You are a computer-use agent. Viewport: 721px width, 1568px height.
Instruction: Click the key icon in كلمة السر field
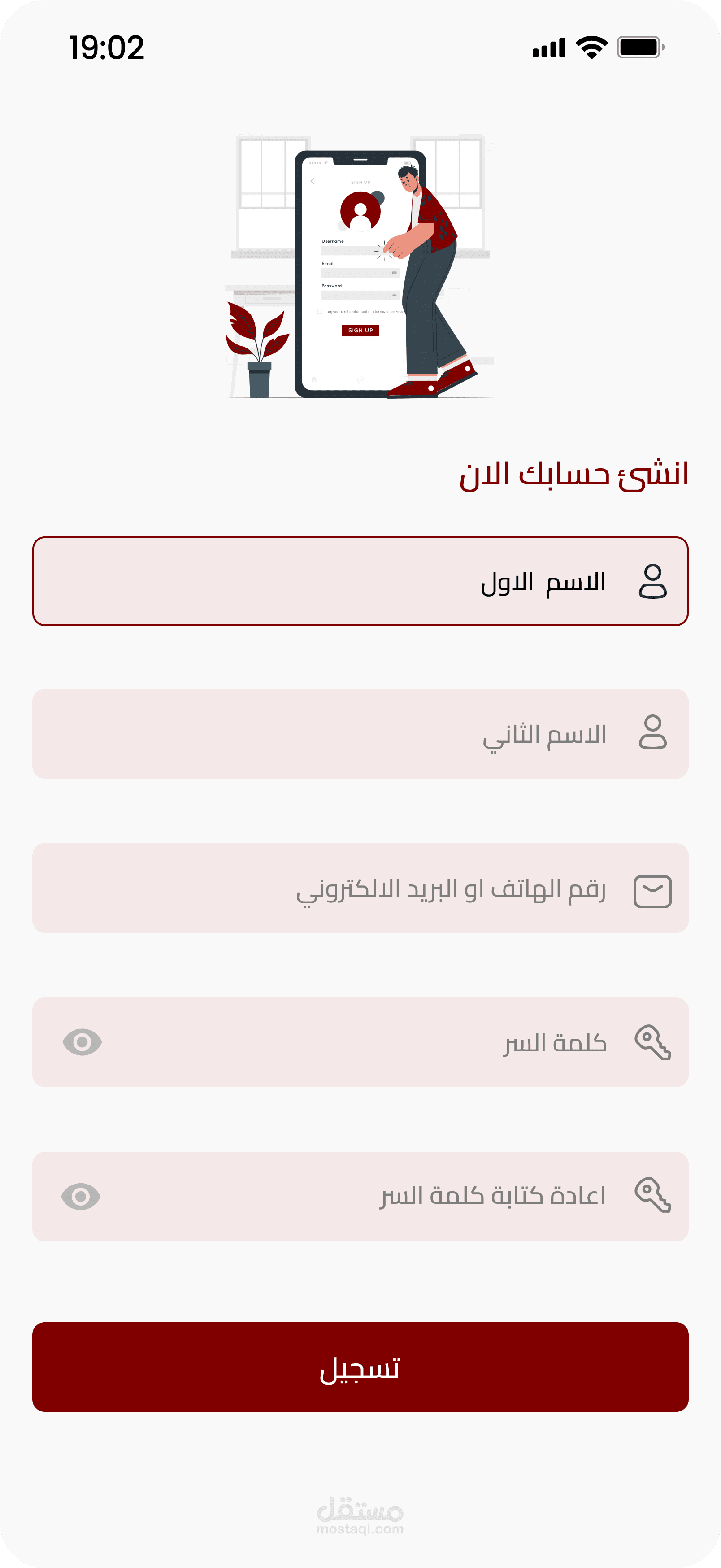tap(653, 1043)
